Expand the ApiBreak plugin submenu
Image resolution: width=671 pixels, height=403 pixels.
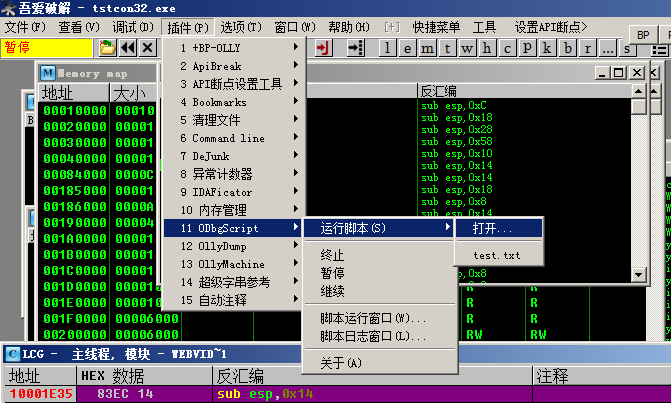(233, 66)
